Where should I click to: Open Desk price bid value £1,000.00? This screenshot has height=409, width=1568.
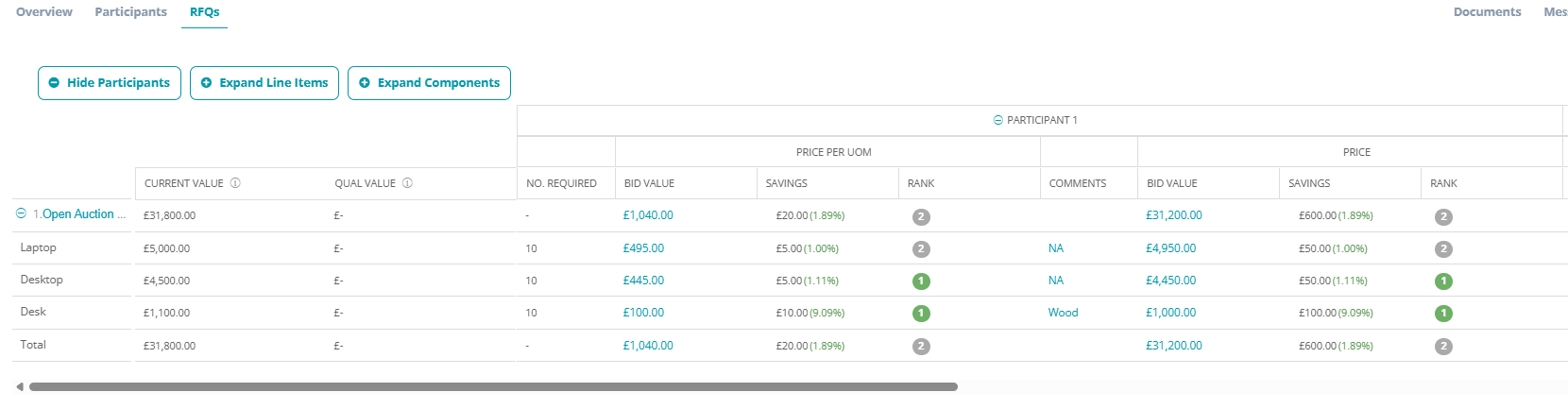1170,313
